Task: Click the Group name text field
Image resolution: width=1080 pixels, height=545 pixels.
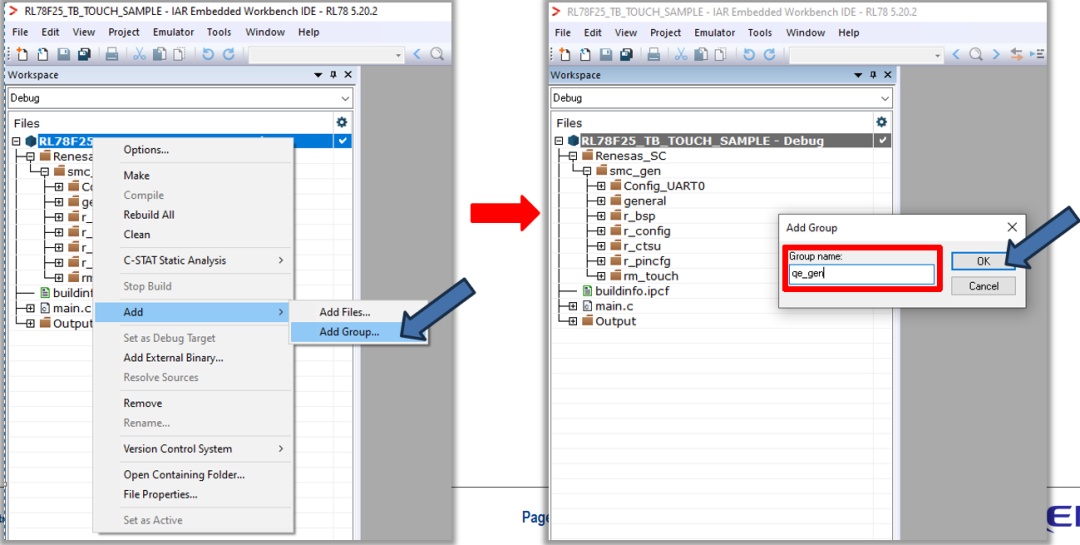Action: pyautogui.click(x=861, y=273)
